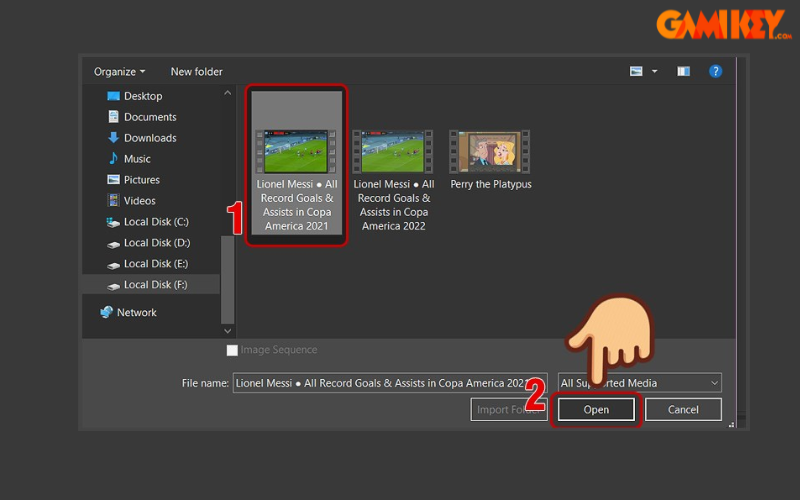This screenshot has width=800, height=500.
Task: Open Downloads folder in sidebar
Action: coord(150,138)
